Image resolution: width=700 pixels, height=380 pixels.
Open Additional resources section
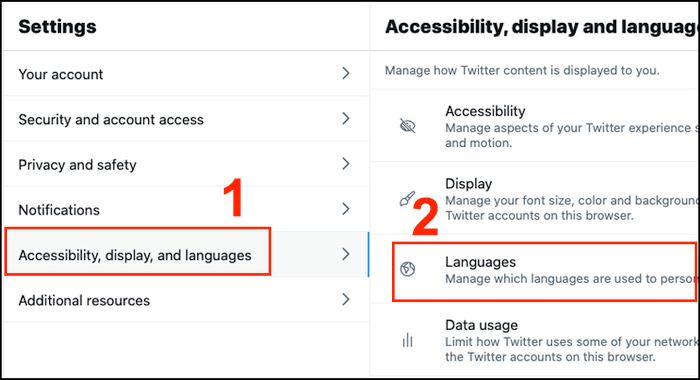point(186,300)
